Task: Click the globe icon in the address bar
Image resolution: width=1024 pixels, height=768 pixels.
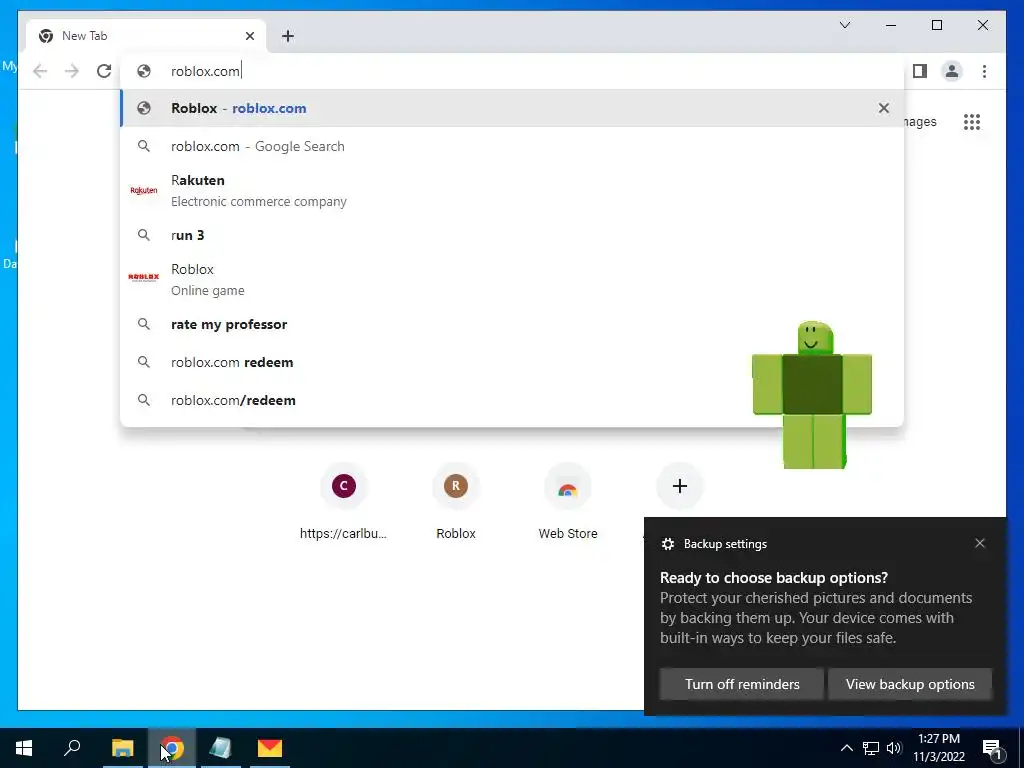Action: 144,71
